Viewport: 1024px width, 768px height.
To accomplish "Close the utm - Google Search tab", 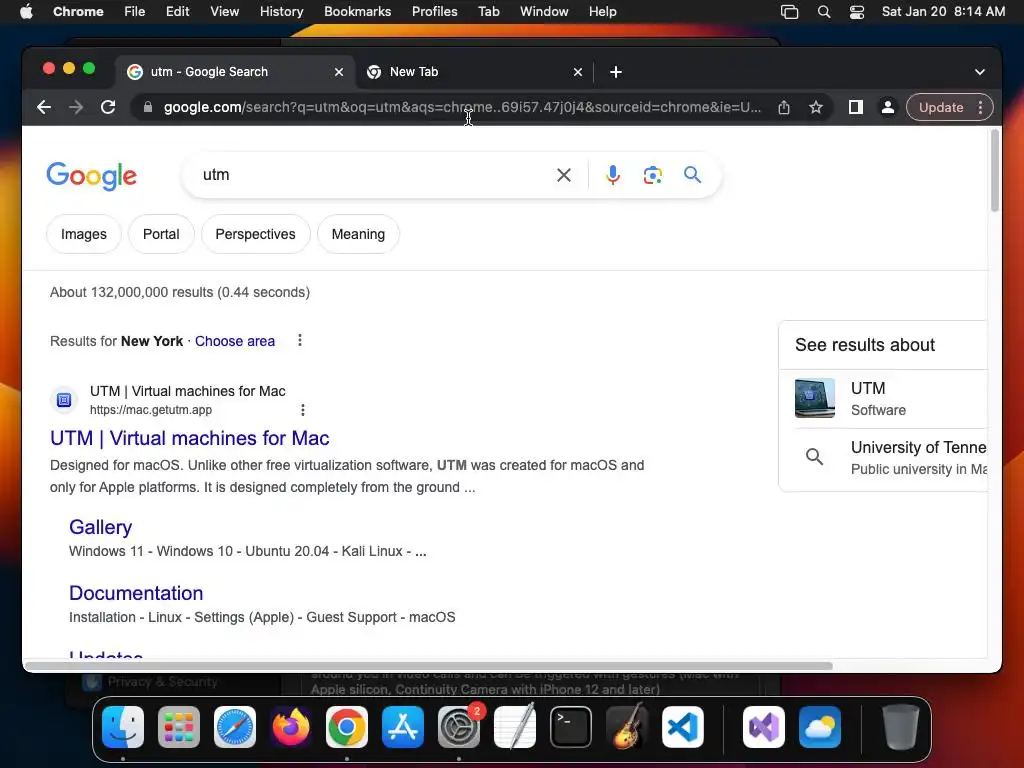I will pos(339,72).
